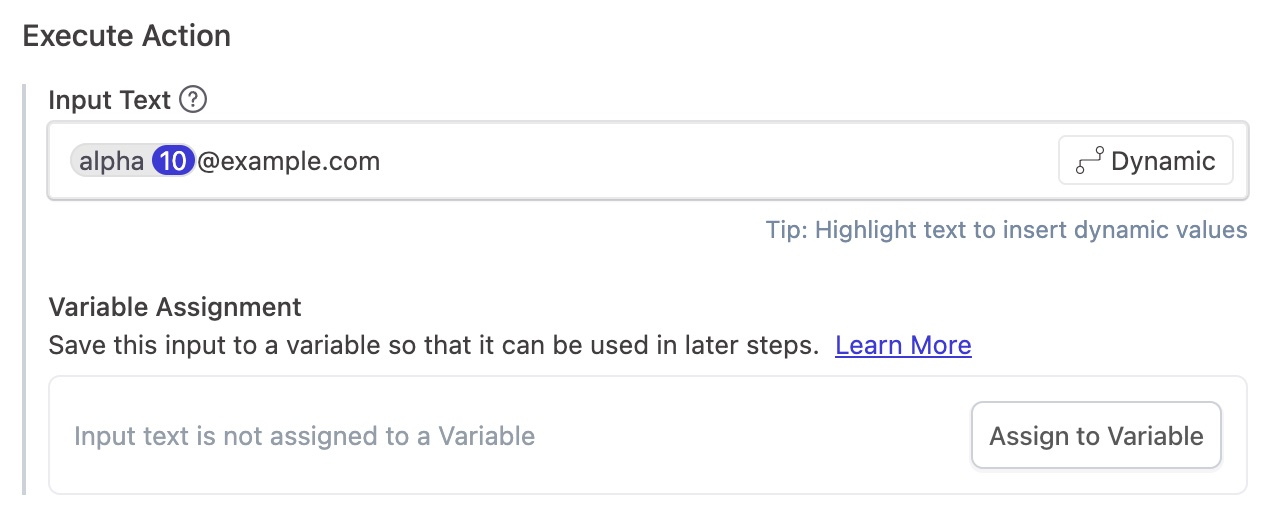Viewport: 1272px width, 520px height.
Task: Click the "Input Text" field label
Action: 110,100
